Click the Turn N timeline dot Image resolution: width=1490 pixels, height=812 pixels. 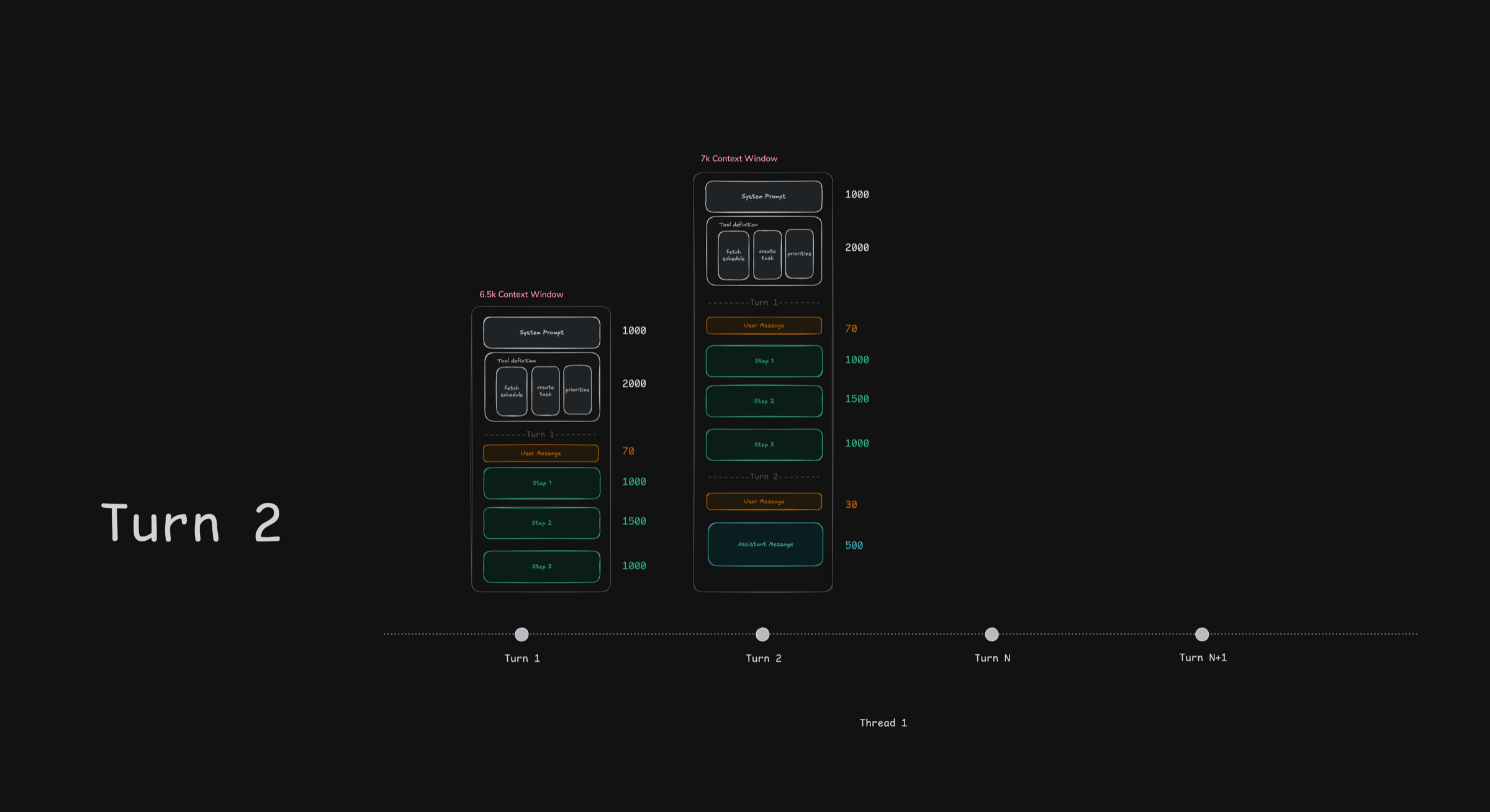coord(991,634)
